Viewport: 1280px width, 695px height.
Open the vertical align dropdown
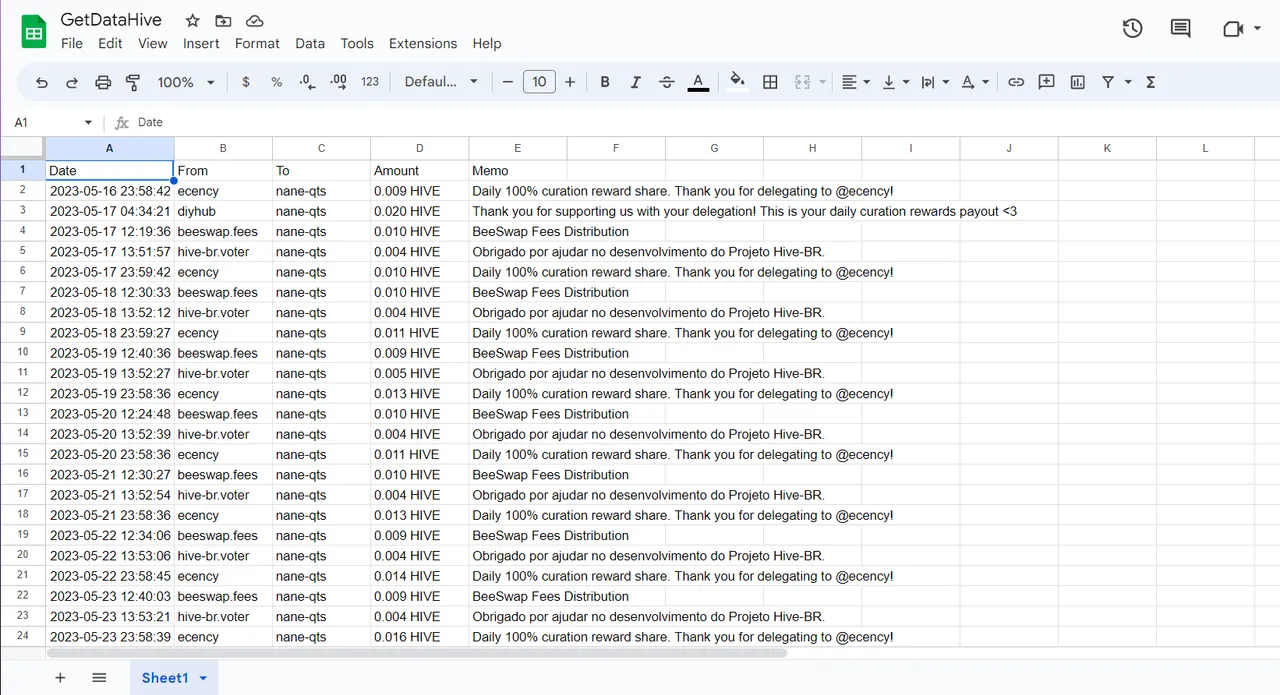tap(896, 82)
